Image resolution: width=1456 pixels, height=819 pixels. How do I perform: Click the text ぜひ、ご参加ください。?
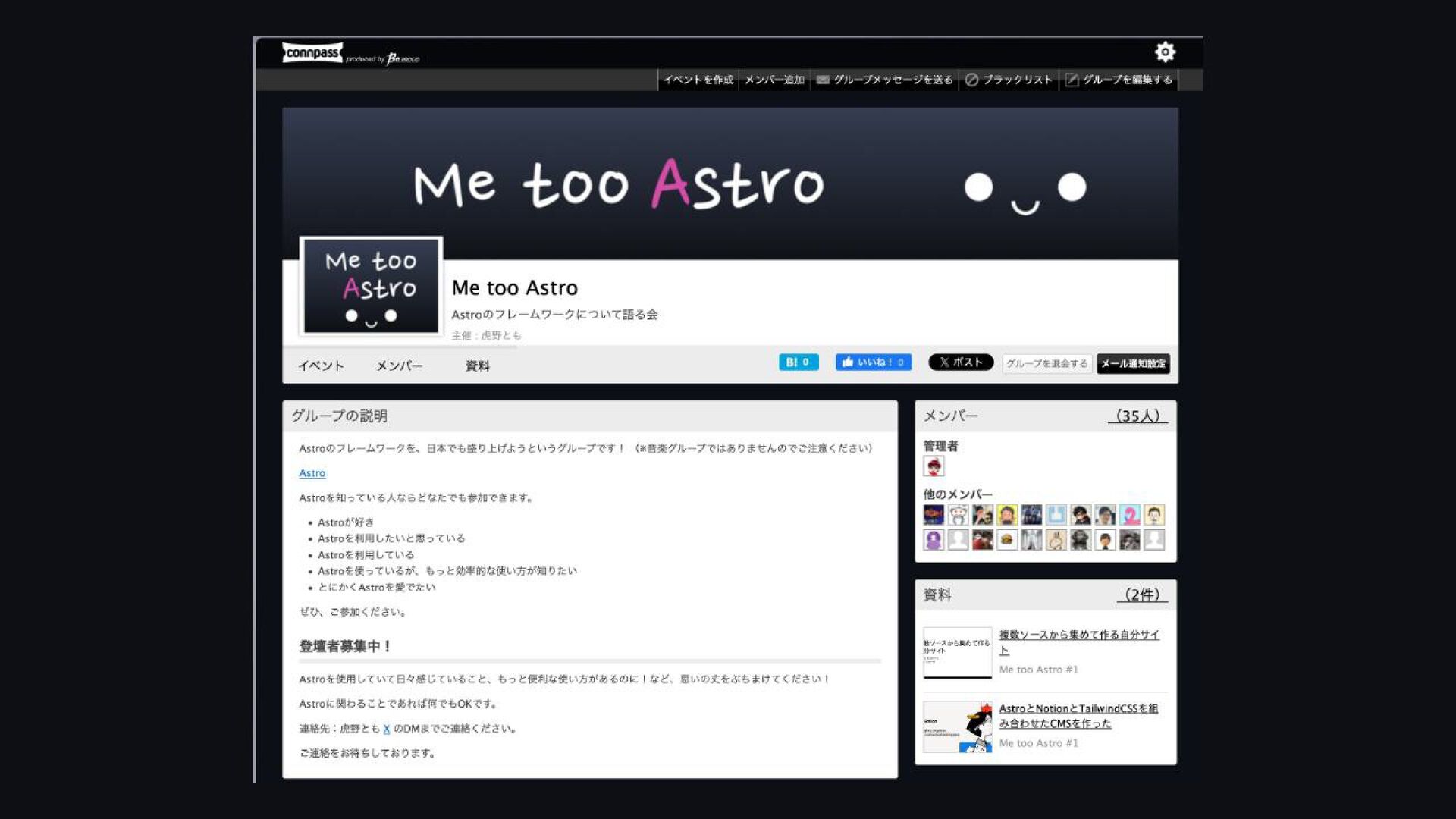355,612
